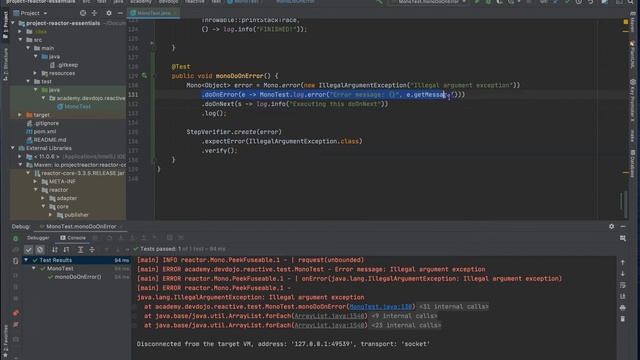Click the console down arrow to next stack frame
Image resolution: width=640 pixels, height=360 pixels.
pyautogui.click(x=622, y=273)
